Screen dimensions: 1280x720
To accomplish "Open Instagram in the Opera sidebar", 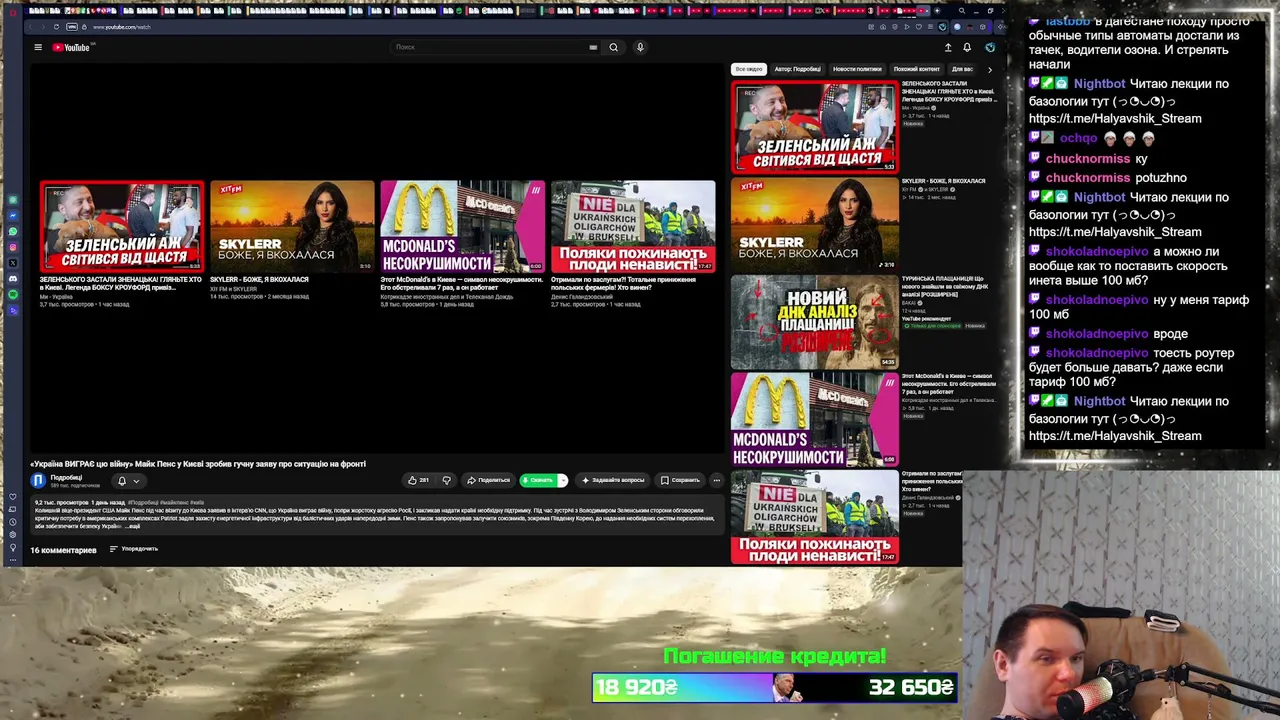I will [x=13, y=247].
